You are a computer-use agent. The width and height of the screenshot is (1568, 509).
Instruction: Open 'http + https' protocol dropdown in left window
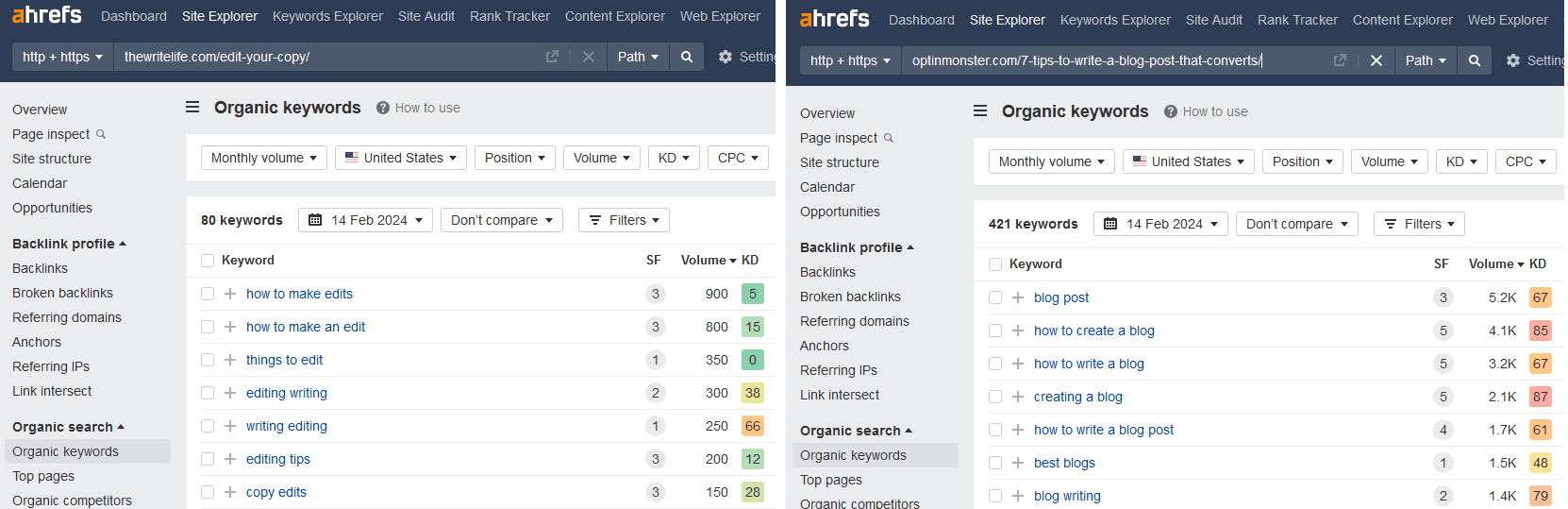62,57
